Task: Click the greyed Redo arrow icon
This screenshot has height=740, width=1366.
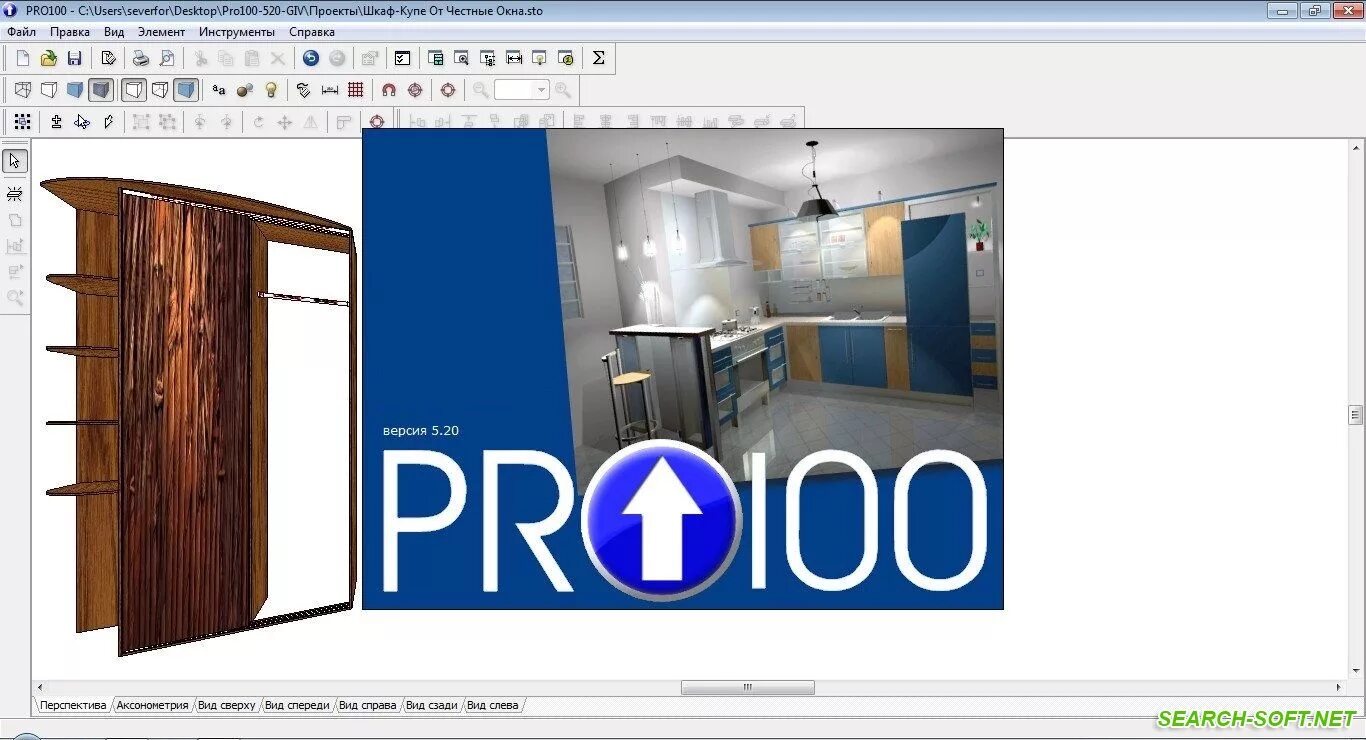Action: click(337, 58)
